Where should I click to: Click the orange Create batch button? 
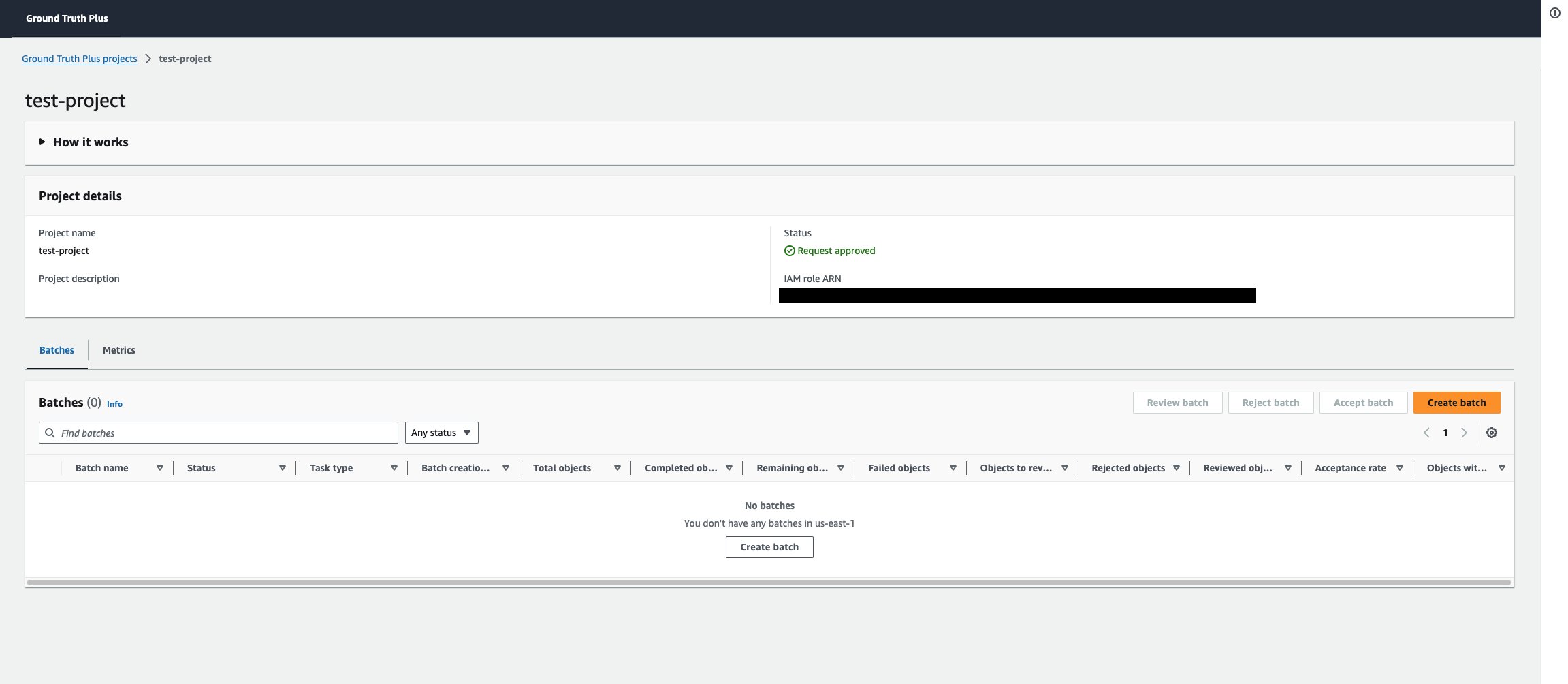pos(1456,403)
